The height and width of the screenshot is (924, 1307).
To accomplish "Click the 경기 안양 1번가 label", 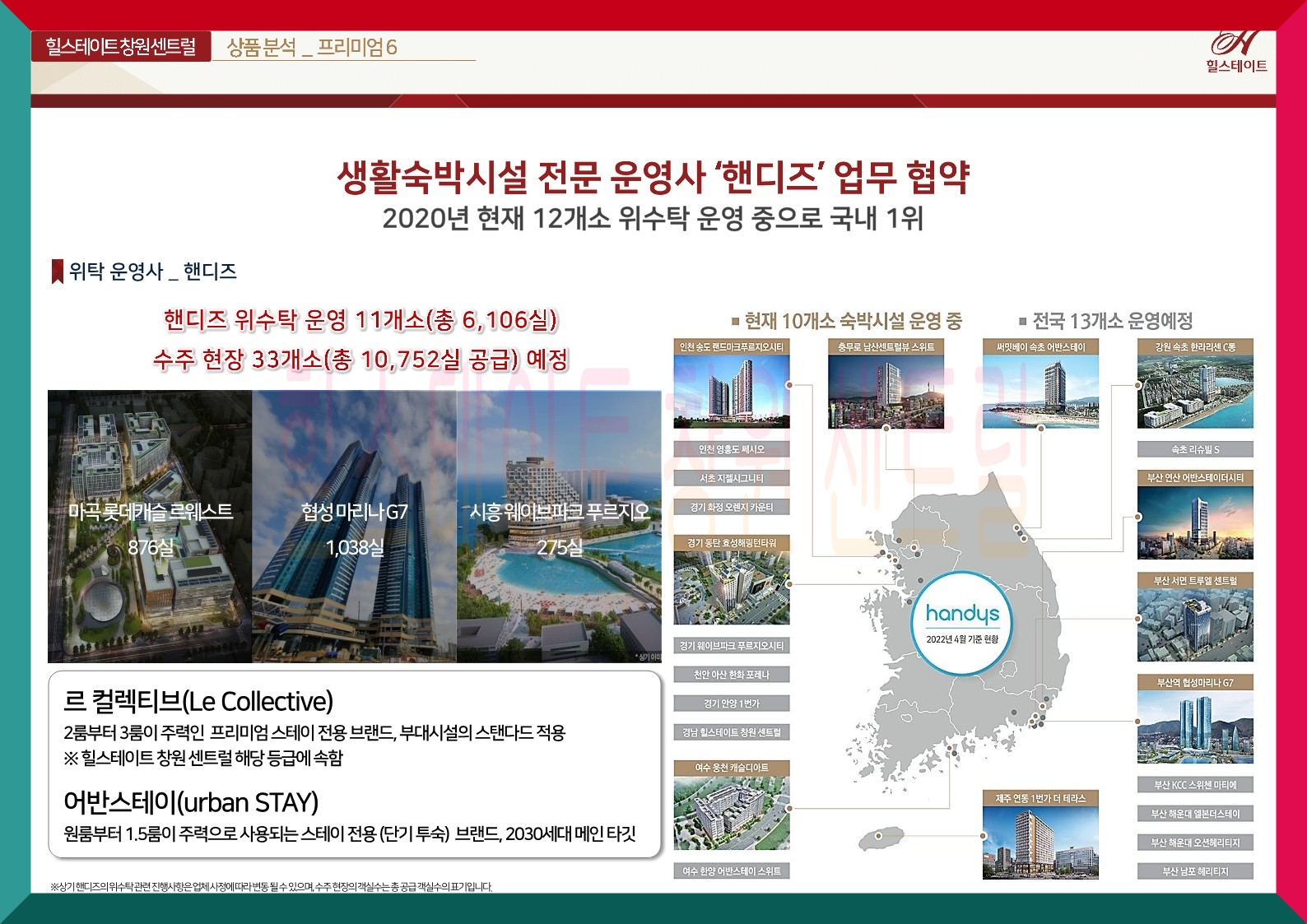I will [732, 703].
